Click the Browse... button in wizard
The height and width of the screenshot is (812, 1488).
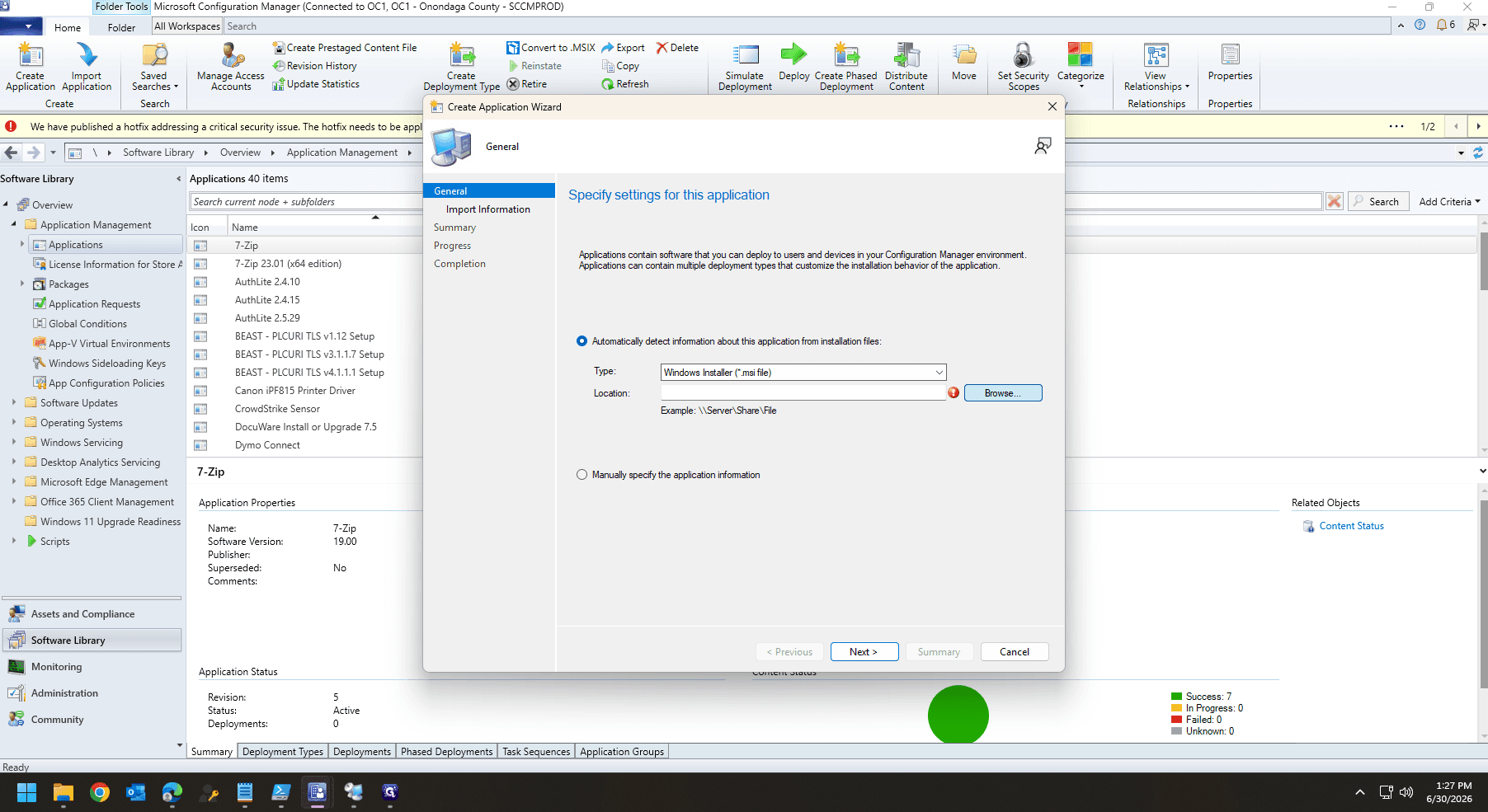coord(1003,393)
